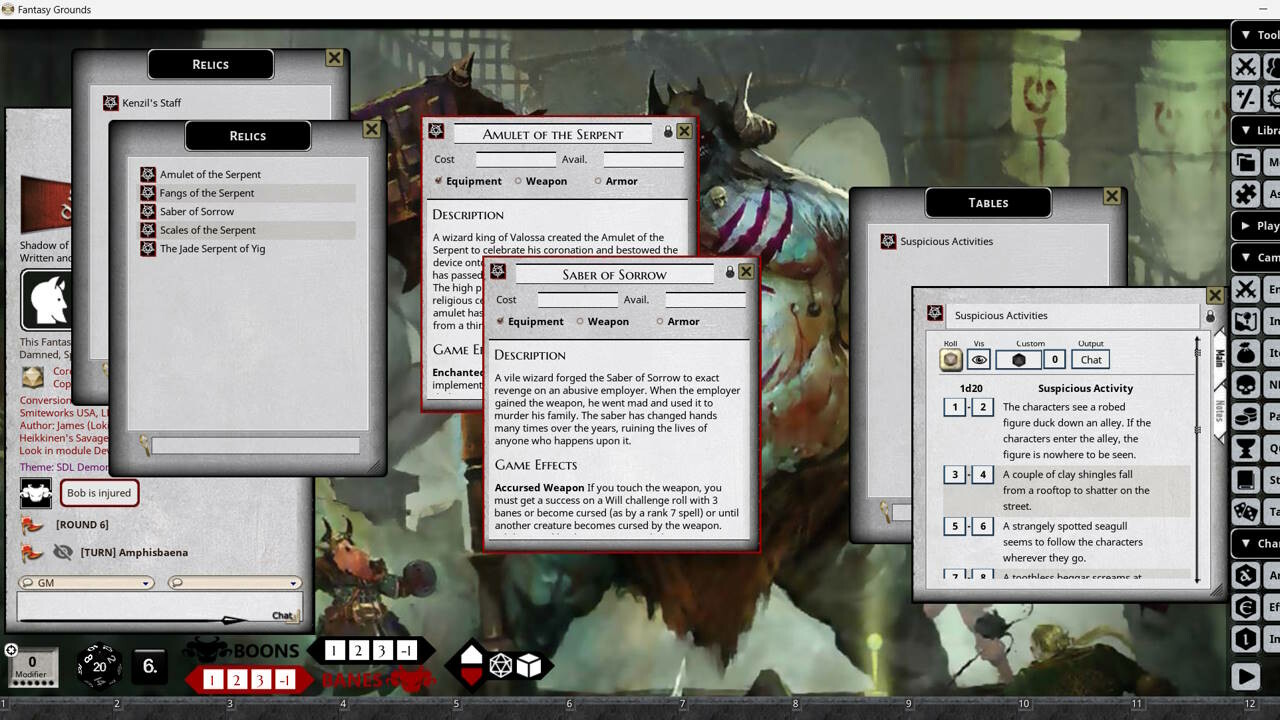Open the Effects icon under Chat section
Image resolution: width=1280 pixels, height=720 pixels.
1247,607
